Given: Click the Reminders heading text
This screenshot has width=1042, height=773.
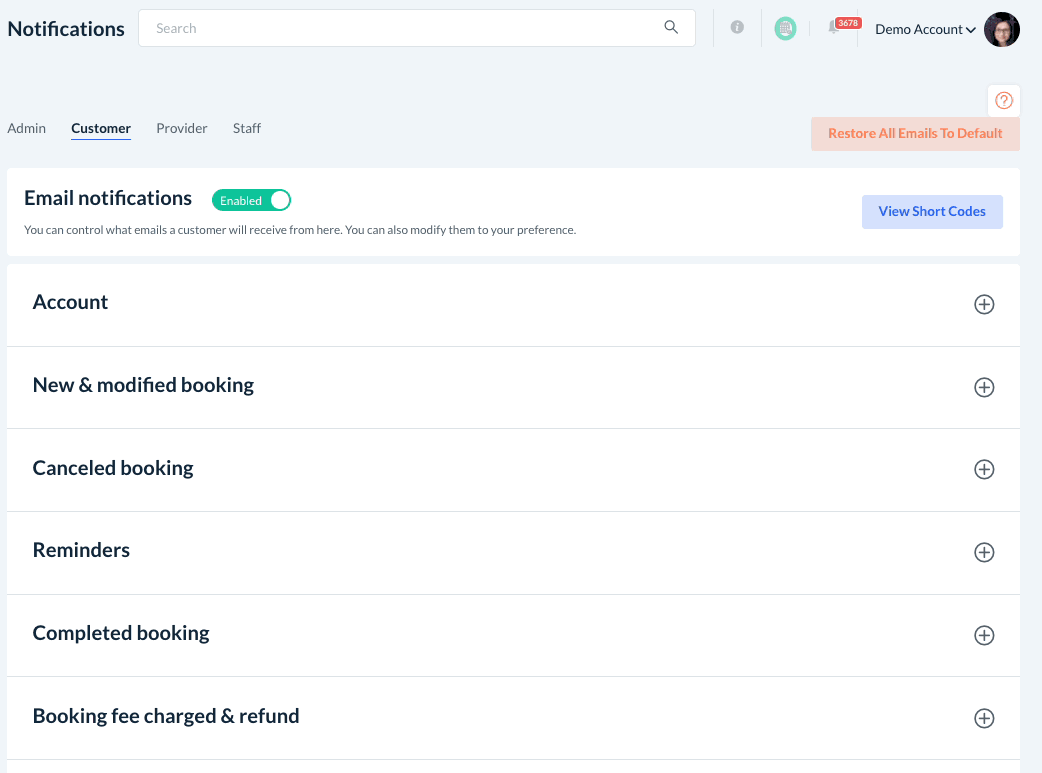Looking at the screenshot, I should pos(81,550).
